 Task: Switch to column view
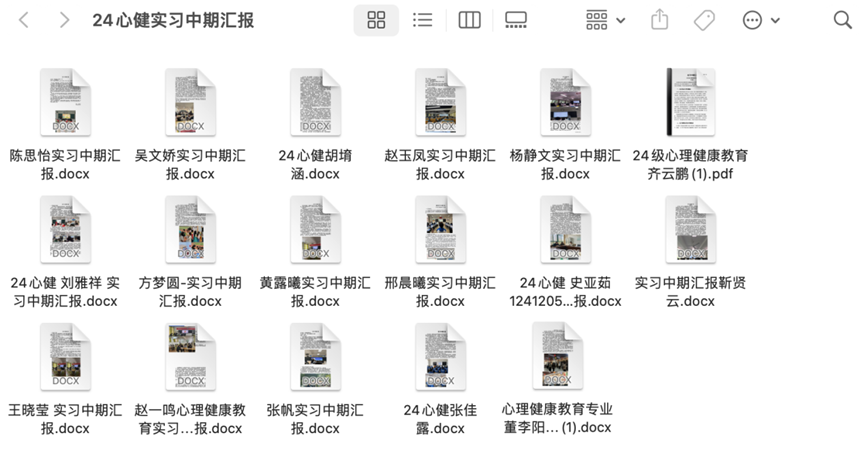(469, 20)
